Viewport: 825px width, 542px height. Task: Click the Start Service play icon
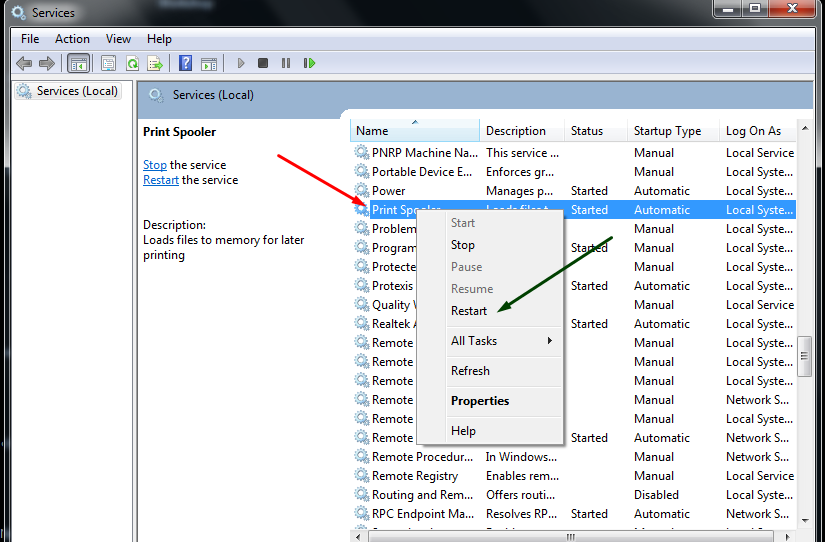tap(241, 63)
